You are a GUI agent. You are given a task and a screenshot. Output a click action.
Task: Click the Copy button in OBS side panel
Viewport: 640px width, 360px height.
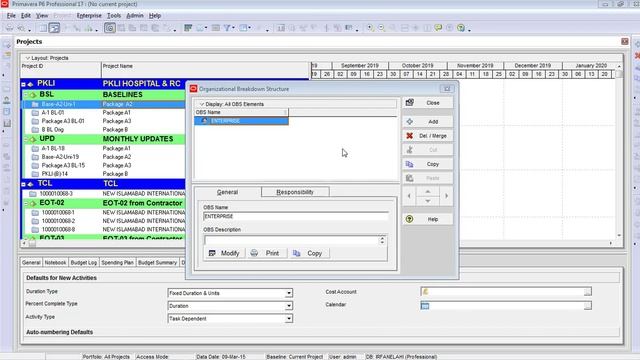click(x=427, y=164)
